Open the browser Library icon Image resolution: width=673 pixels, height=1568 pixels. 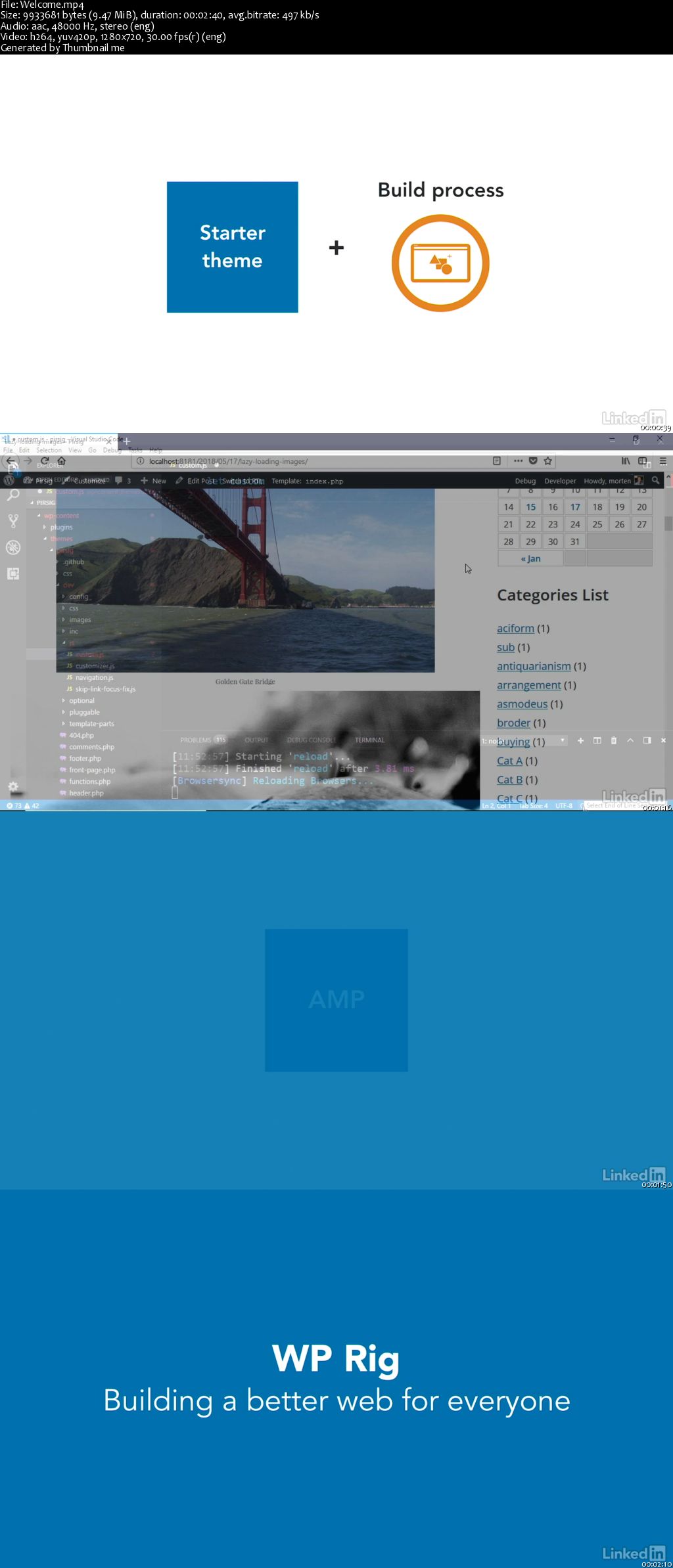pos(626,461)
